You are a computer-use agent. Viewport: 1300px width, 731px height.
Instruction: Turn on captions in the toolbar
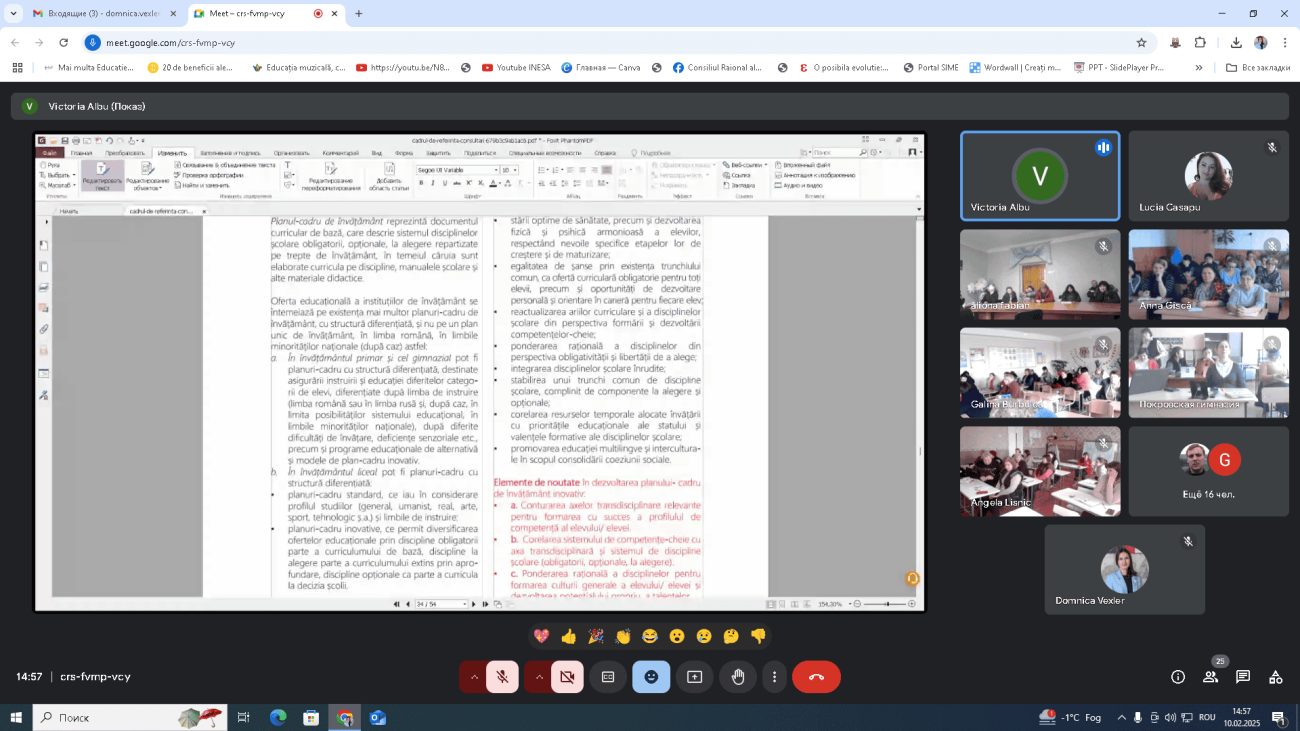[608, 677]
